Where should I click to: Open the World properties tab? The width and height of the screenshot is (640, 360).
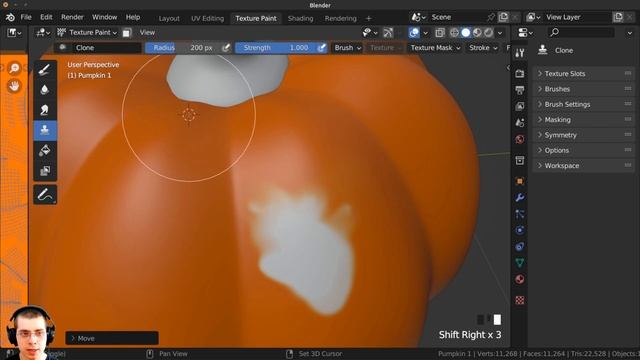(x=520, y=139)
